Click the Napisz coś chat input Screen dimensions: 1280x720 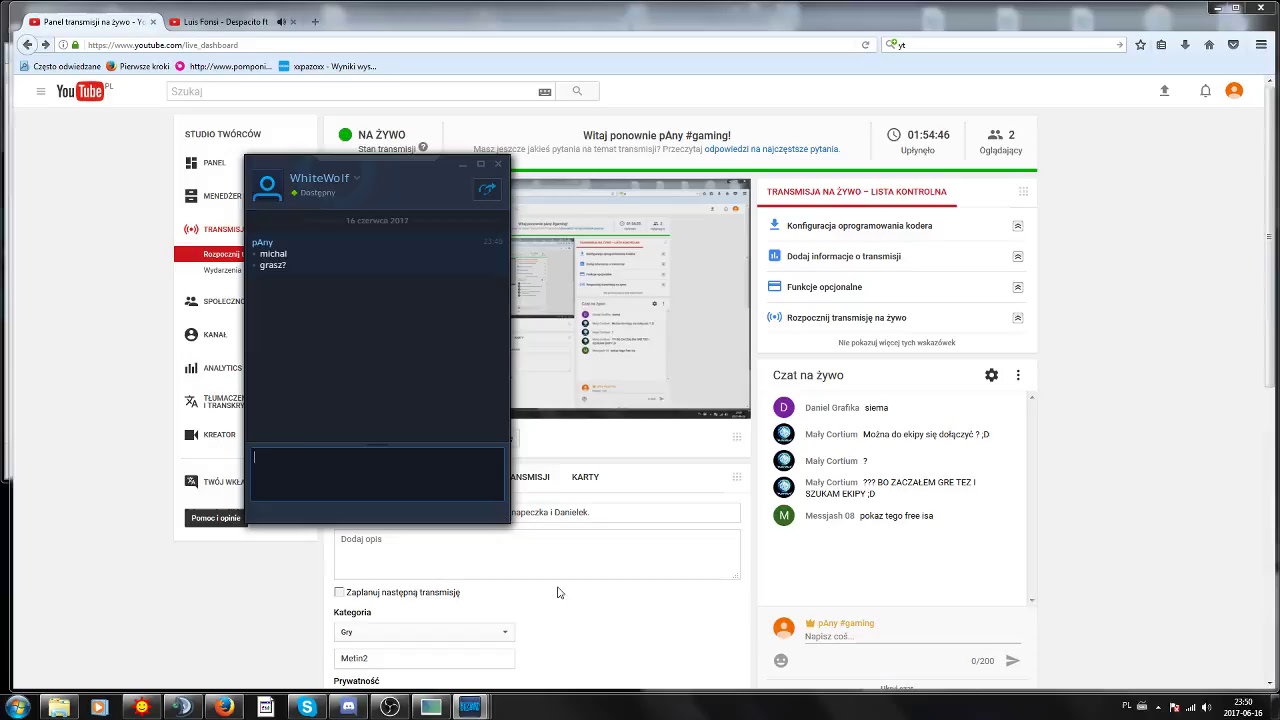click(x=912, y=637)
